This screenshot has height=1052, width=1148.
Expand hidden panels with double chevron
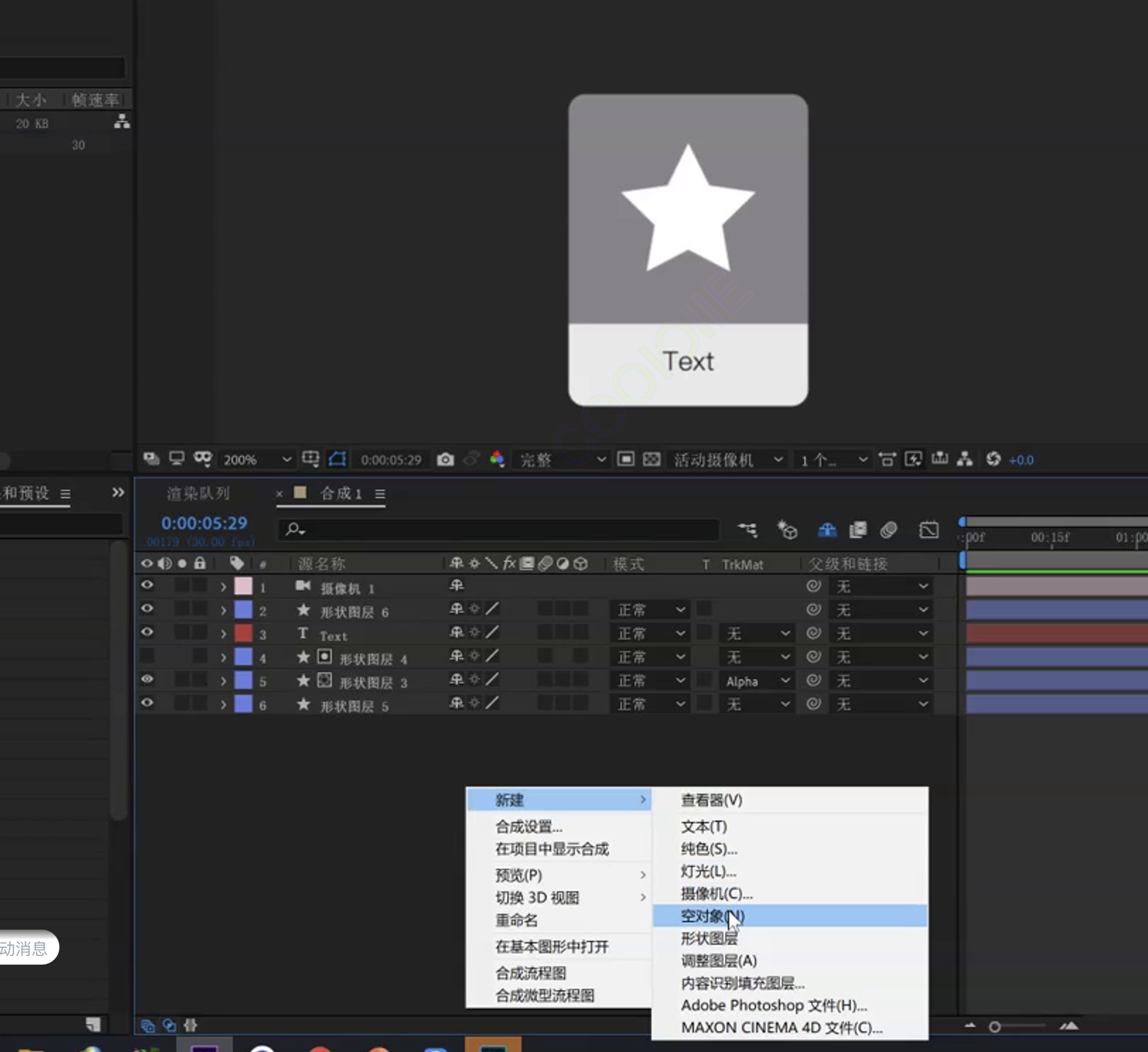118,493
